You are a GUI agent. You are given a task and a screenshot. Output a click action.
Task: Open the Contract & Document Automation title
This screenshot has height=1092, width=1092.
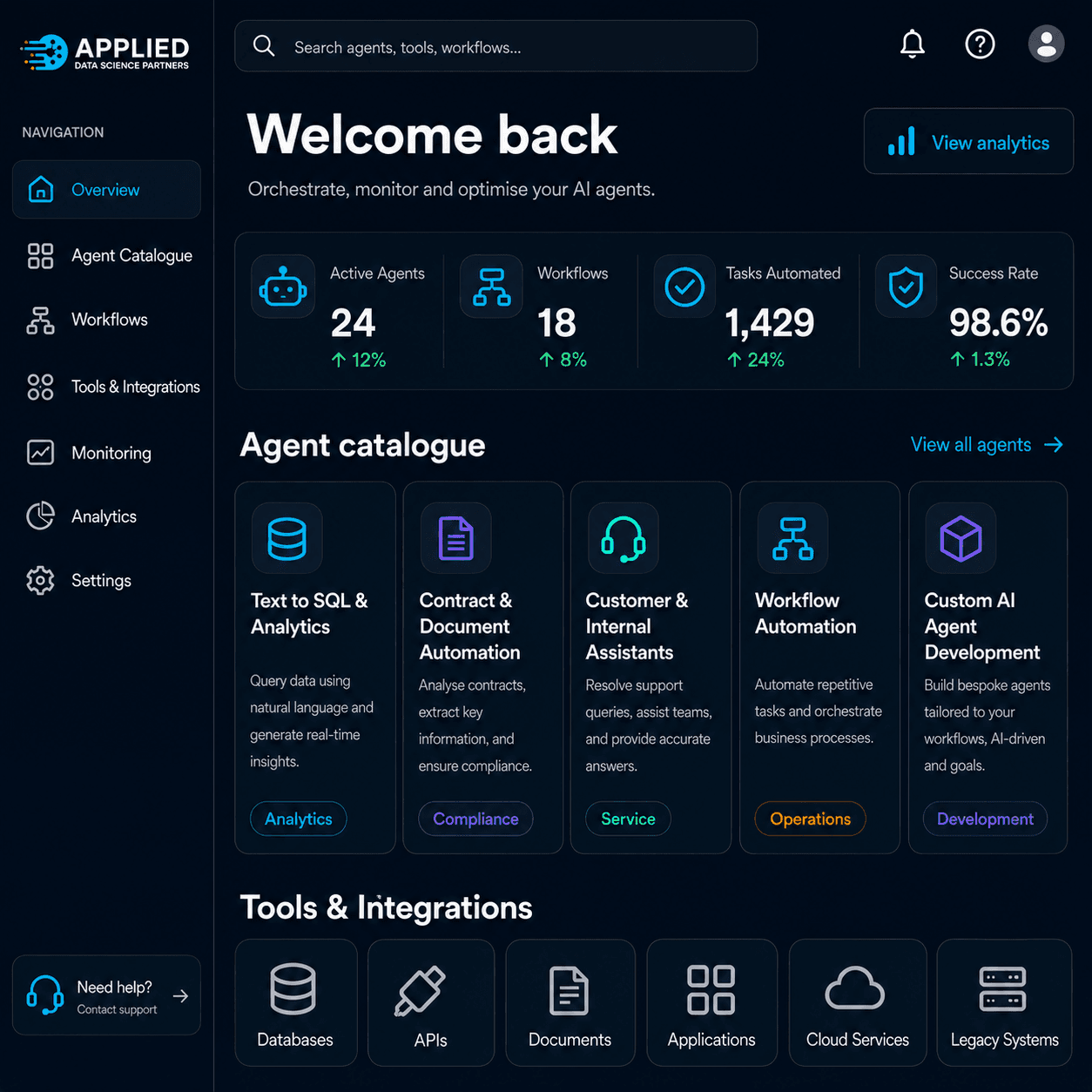[469, 626]
